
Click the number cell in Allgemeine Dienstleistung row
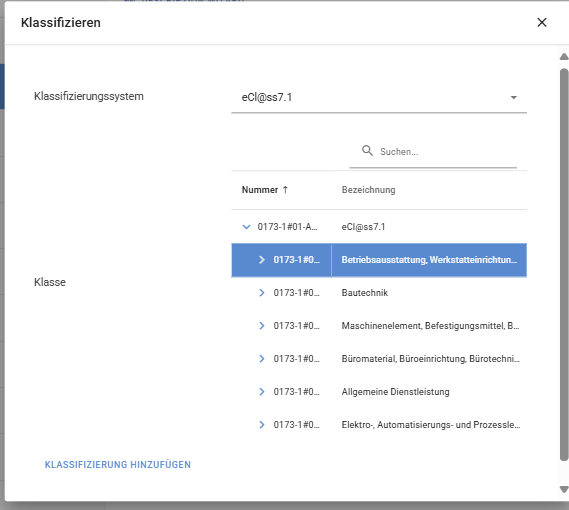click(296, 392)
